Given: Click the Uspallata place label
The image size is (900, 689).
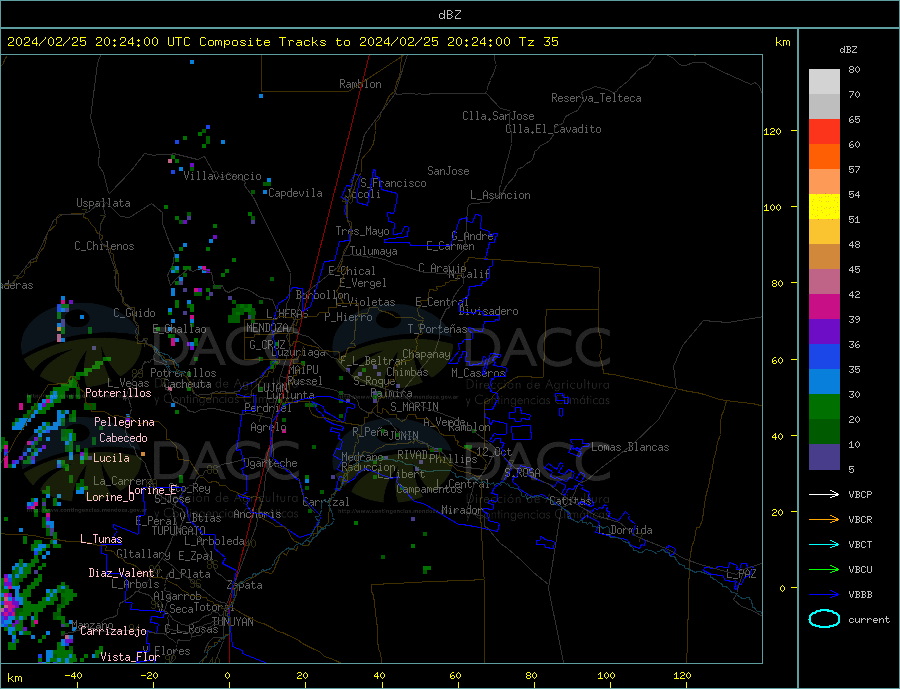Looking at the screenshot, I should 103,203.
